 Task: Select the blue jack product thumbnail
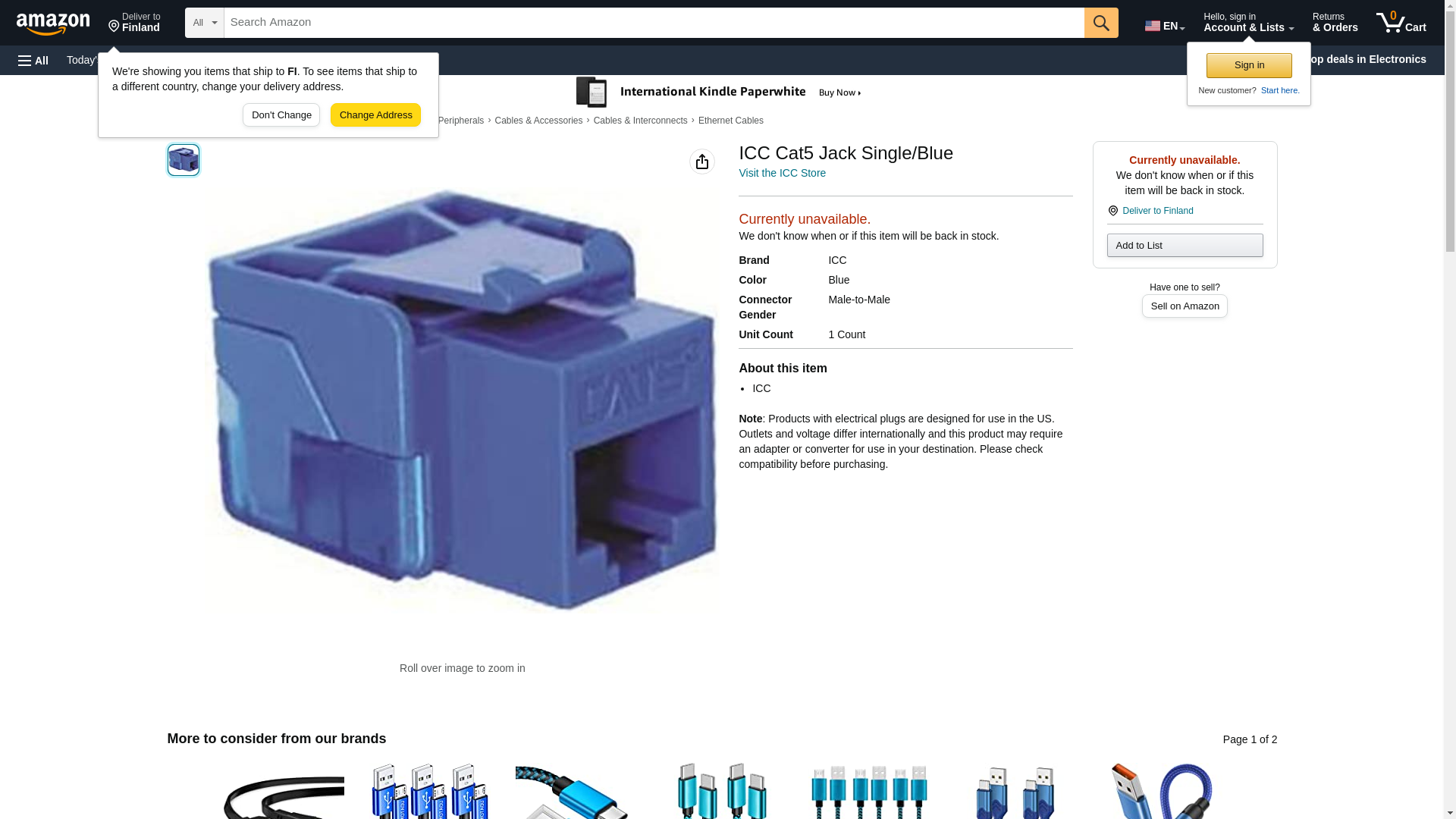click(184, 160)
